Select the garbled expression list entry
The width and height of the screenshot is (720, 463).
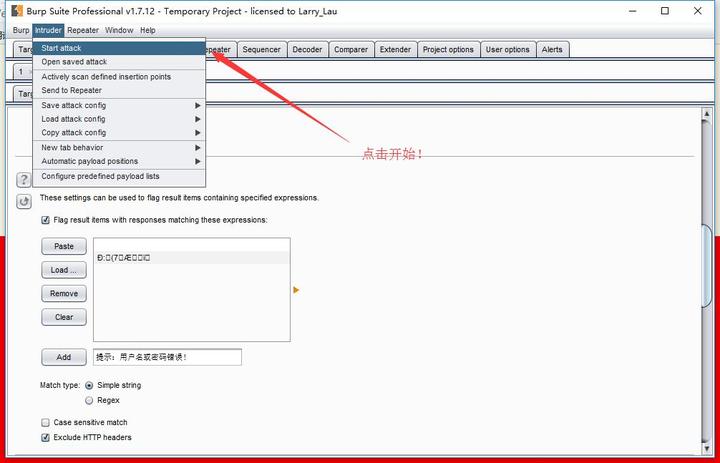[x=191, y=258]
